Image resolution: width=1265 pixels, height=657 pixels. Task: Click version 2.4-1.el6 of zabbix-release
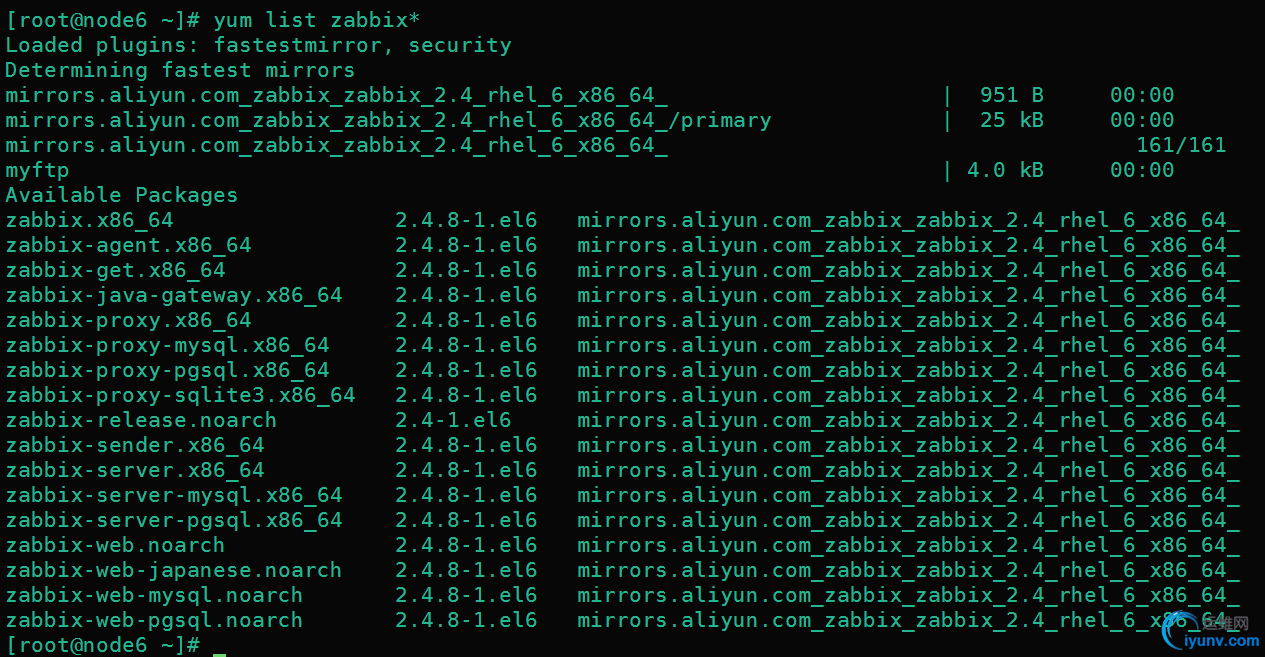453,420
